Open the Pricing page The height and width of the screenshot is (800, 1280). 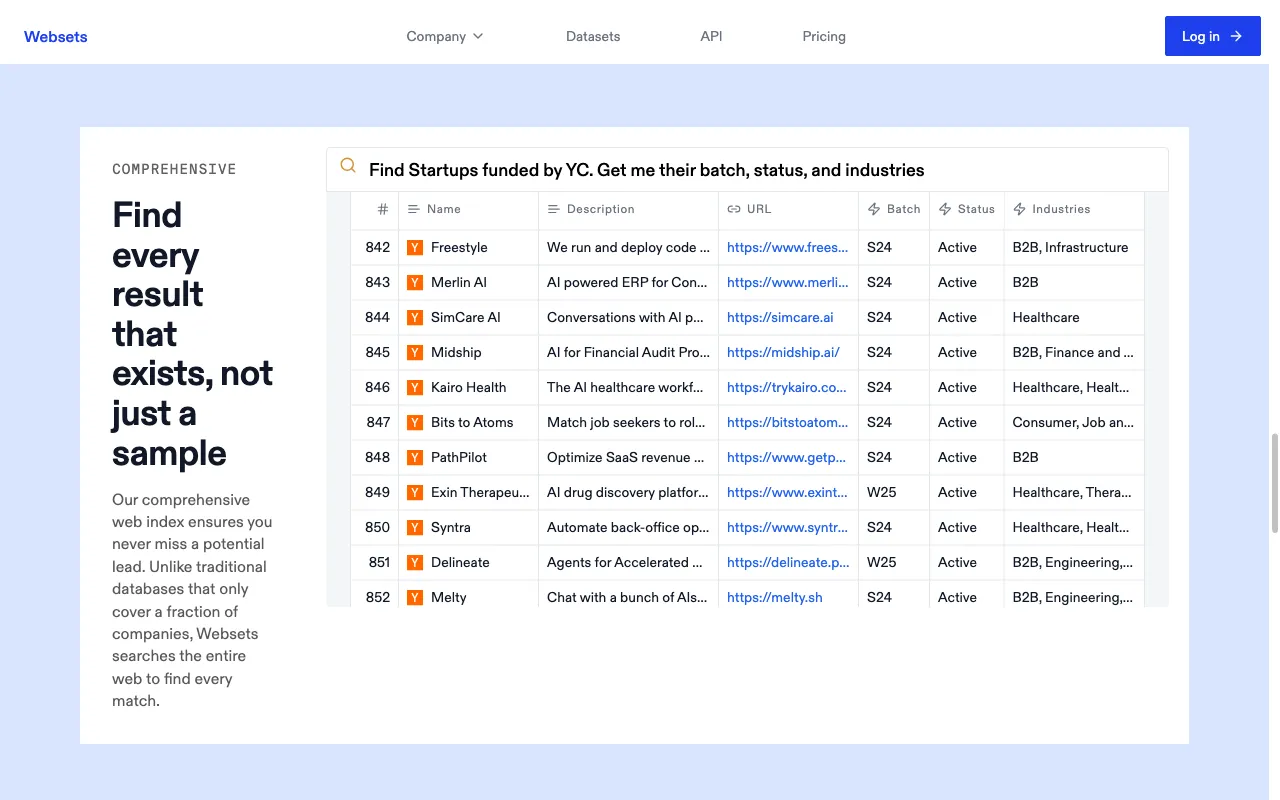point(824,36)
